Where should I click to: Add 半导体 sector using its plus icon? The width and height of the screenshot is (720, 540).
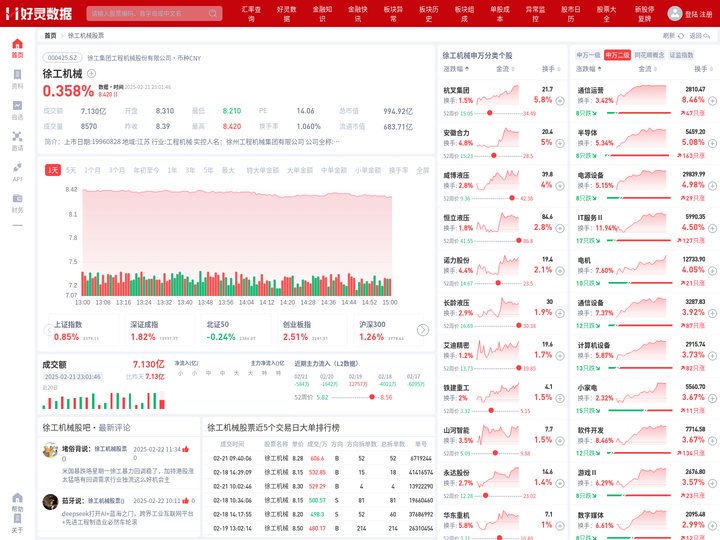coord(712,143)
